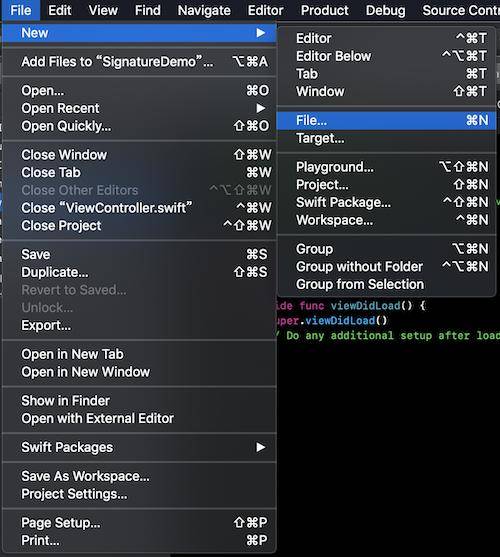This screenshot has width=500, height=557.
Task: Create a new Window
Action: pyautogui.click(x=386, y=92)
